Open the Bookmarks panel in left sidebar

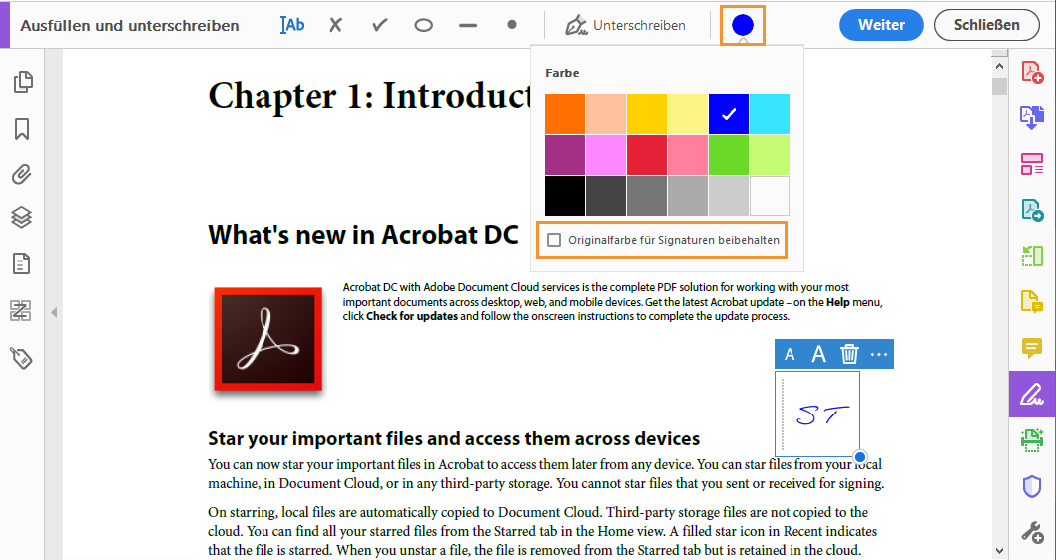[22, 129]
